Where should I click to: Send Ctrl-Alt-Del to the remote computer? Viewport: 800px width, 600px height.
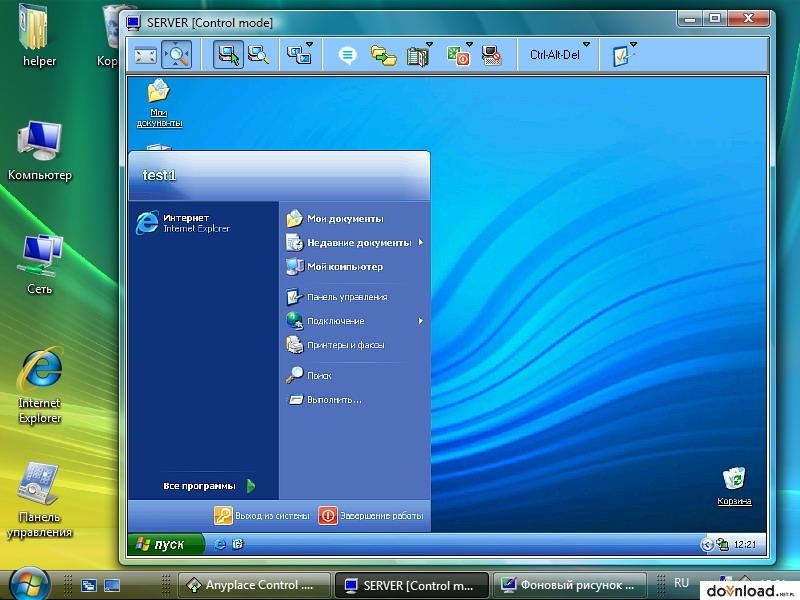[x=555, y=55]
